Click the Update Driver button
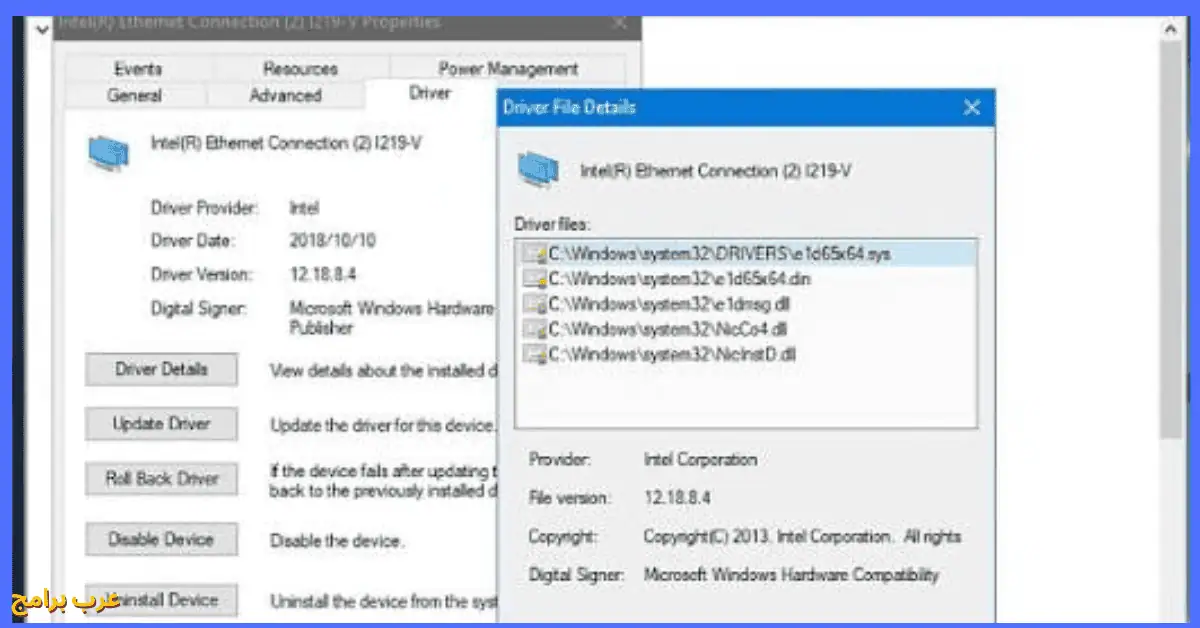Screen dimensions: 1200x628 162,424
